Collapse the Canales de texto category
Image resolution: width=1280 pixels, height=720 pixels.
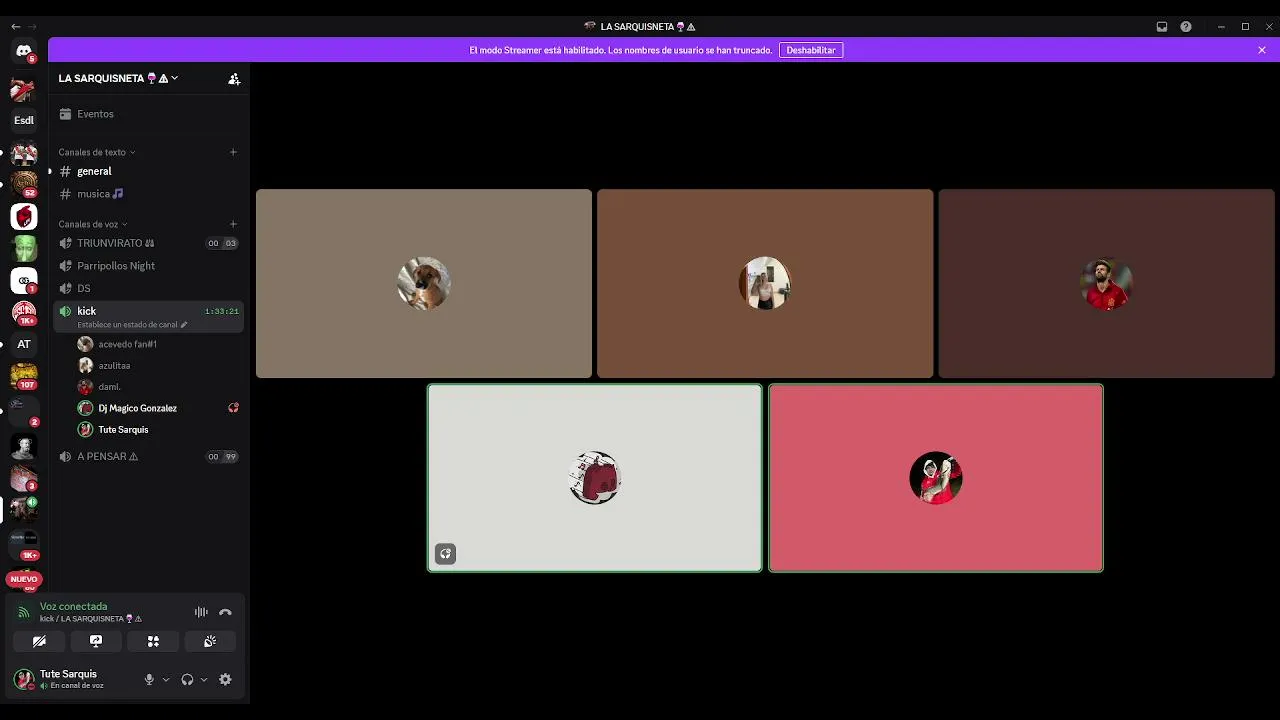[x=96, y=152]
